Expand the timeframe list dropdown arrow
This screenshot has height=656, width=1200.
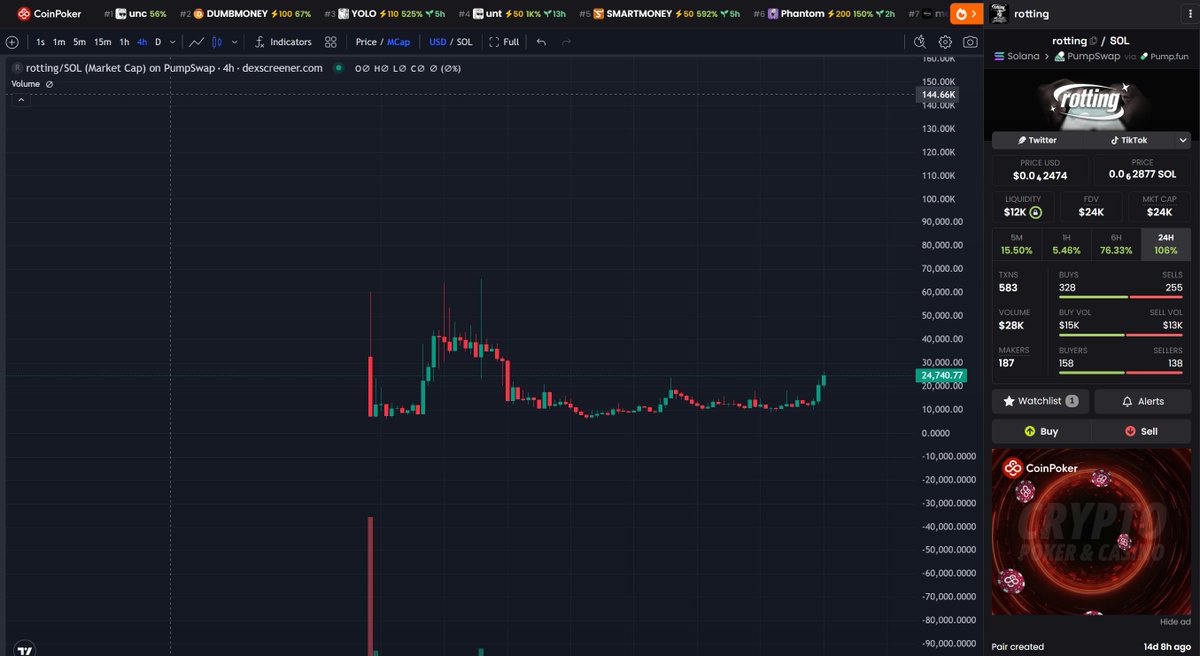coord(172,42)
